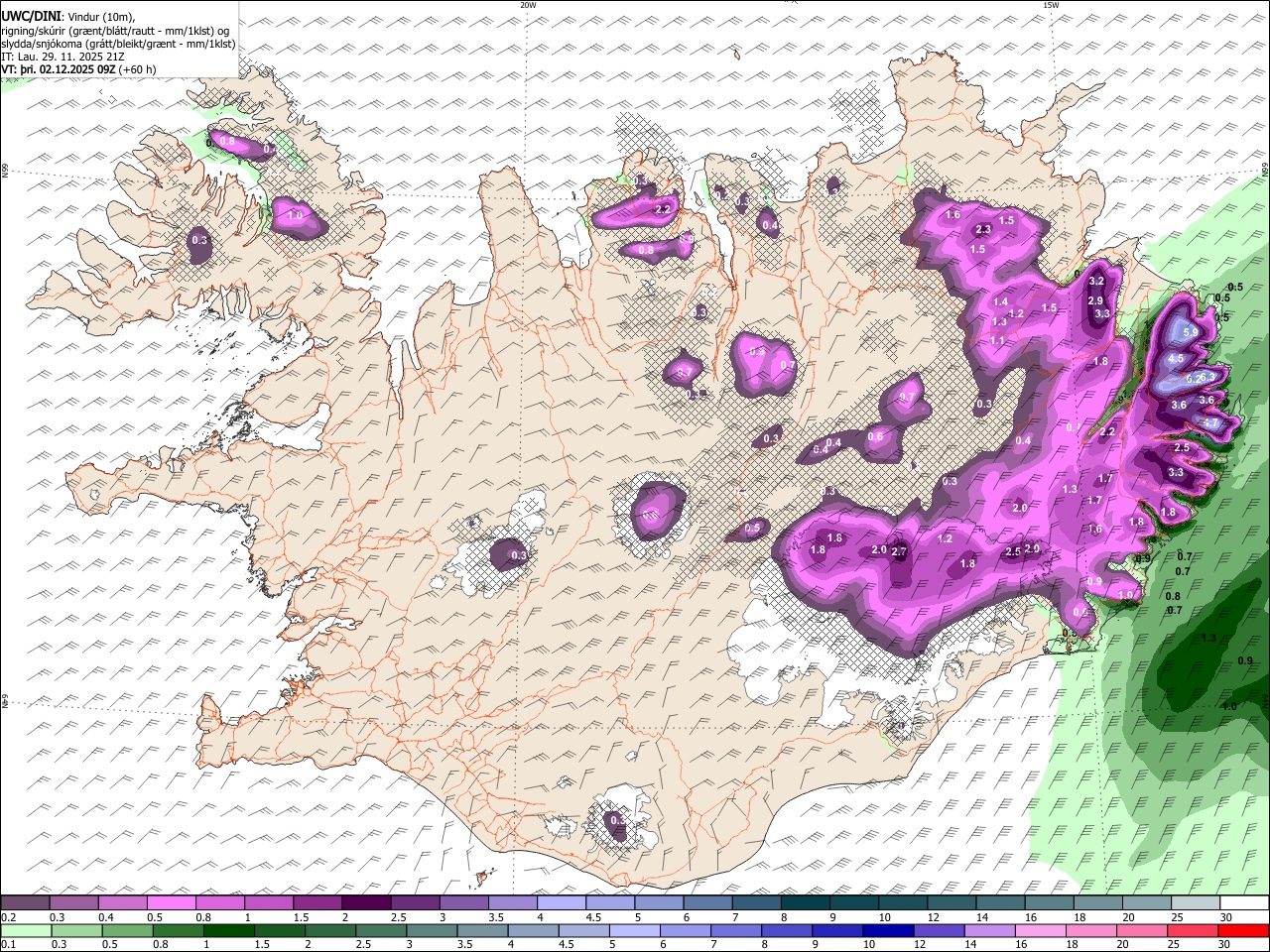The image size is (1270, 952).
Task: Click the red bottom legend swatch after 30
Action: point(1243,930)
